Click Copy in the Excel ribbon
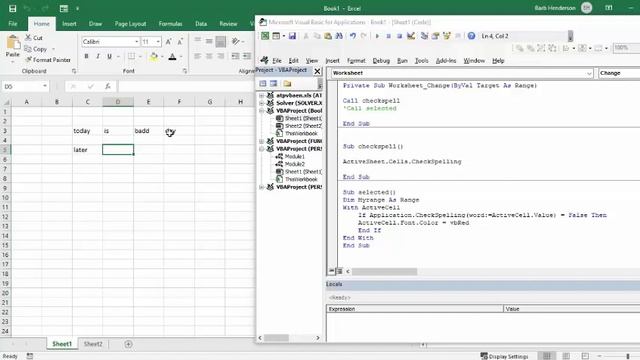Viewport: 640px width, 360px height. (x=36, y=49)
